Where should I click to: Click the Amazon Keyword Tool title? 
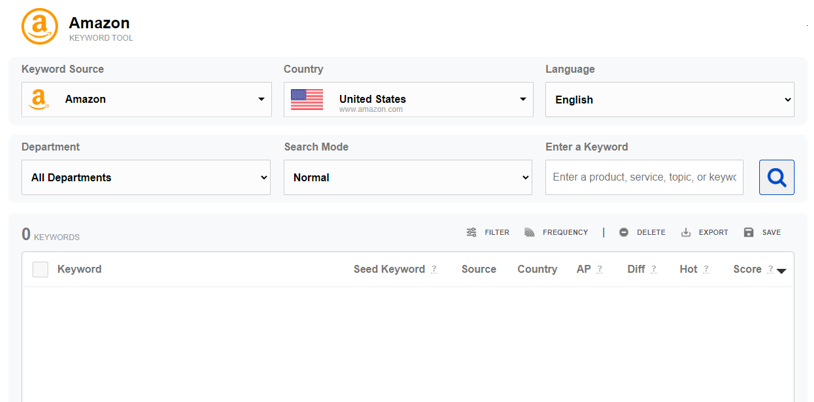coord(101,29)
